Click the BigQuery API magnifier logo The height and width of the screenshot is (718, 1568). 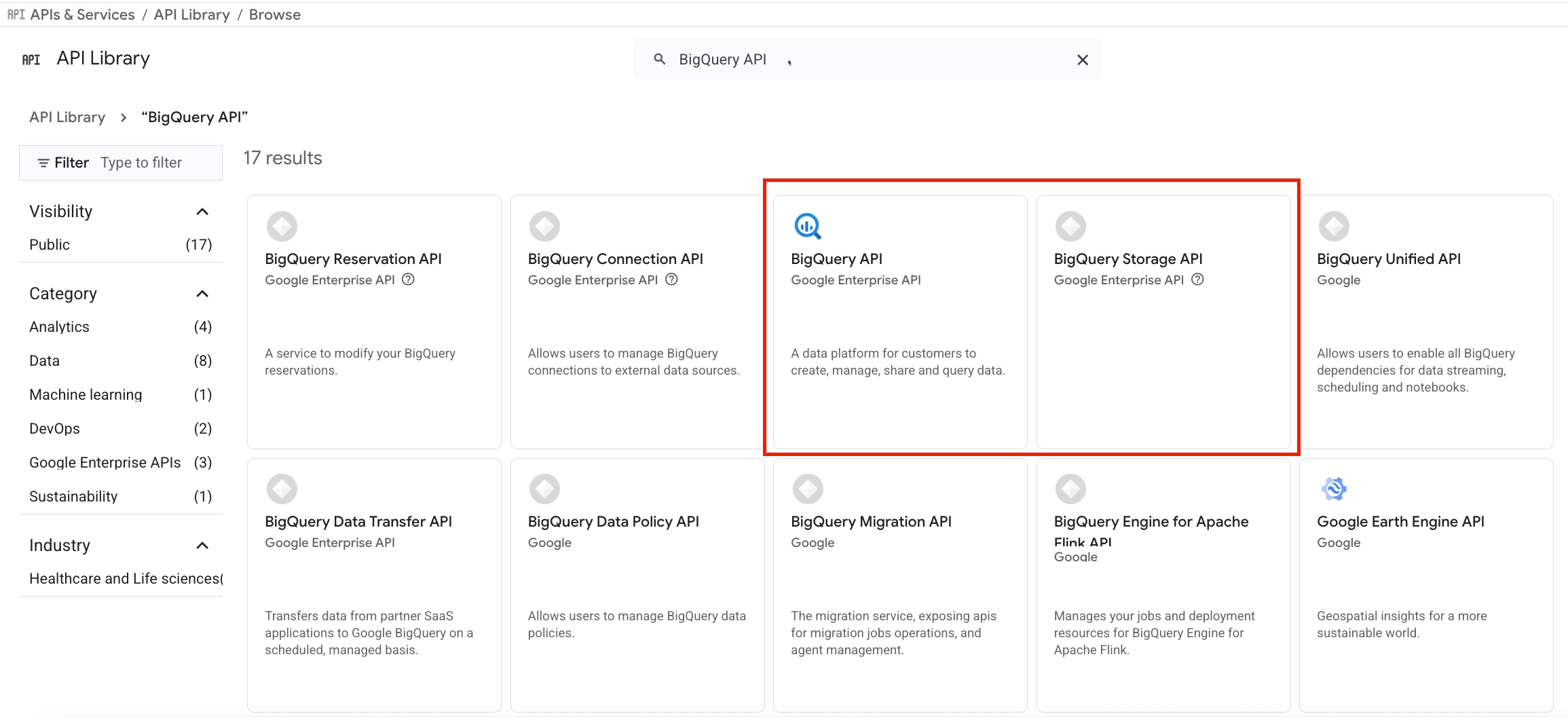tap(807, 226)
